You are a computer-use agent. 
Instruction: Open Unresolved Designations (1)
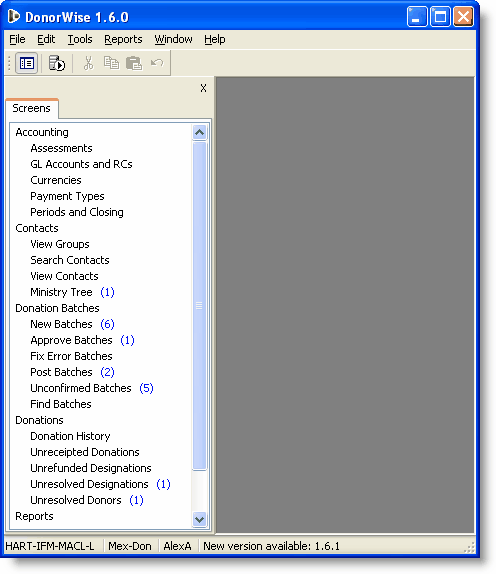[x=101, y=484]
